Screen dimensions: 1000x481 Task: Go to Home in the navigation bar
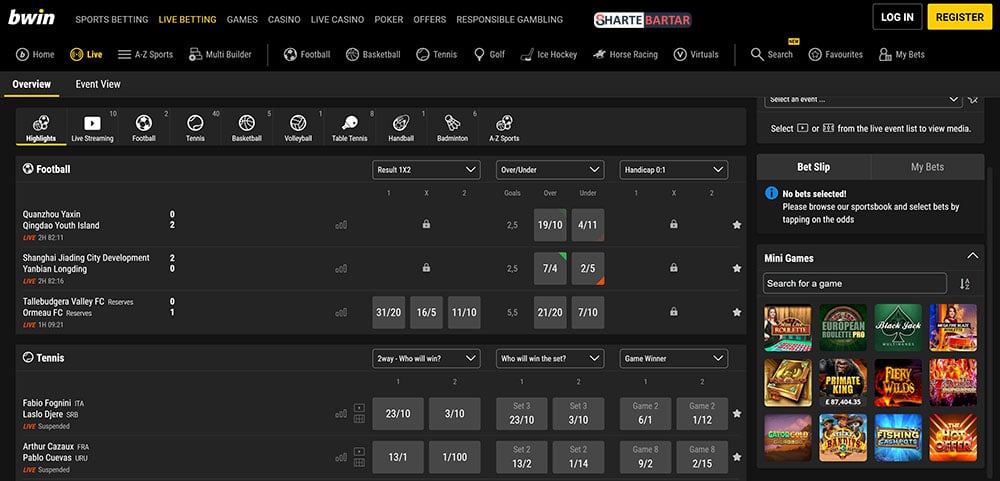point(35,55)
